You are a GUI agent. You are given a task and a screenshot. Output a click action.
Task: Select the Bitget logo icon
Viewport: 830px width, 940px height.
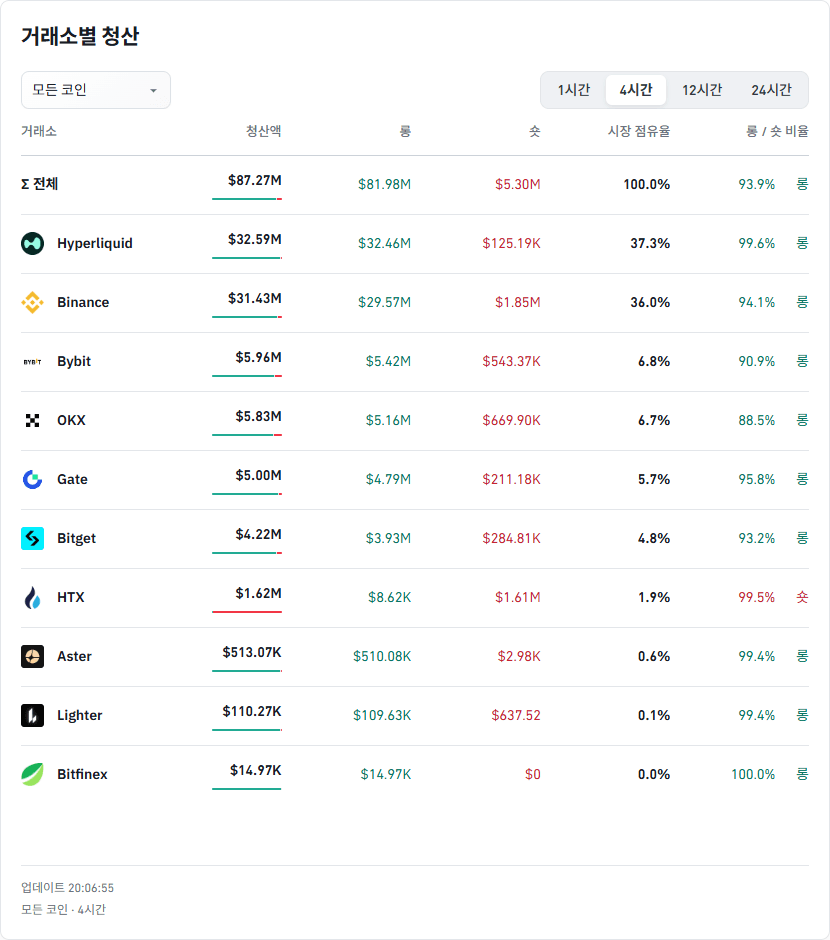32,538
